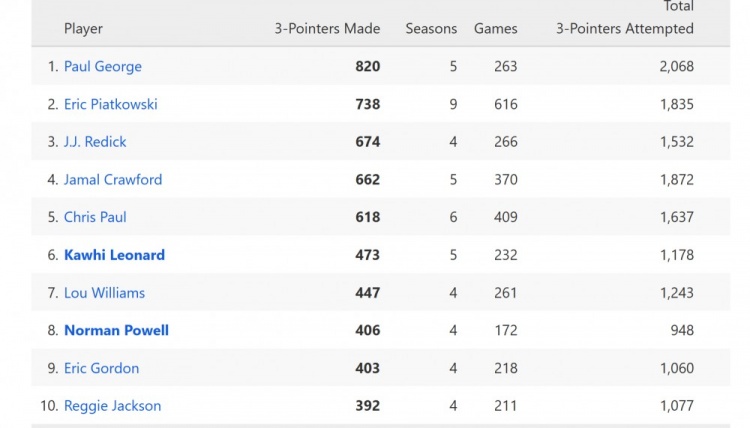Click Total 3-Pointers Attempted header
This screenshot has height=428, width=750.
(x=625, y=20)
